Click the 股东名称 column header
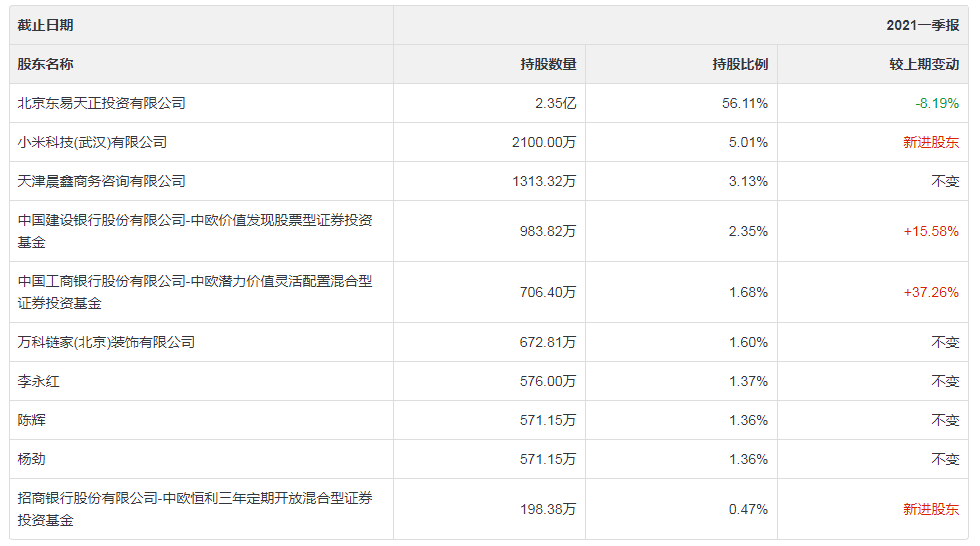This screenshot has height=546, width=980. point(46,64)
